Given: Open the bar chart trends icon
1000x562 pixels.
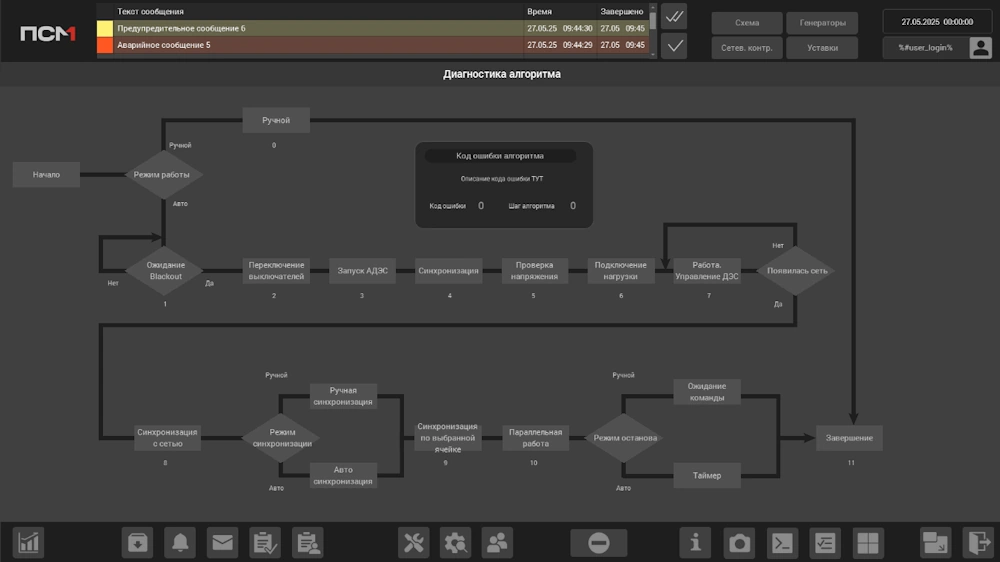Looking at the screenshot, I should [x=28, y=543].
